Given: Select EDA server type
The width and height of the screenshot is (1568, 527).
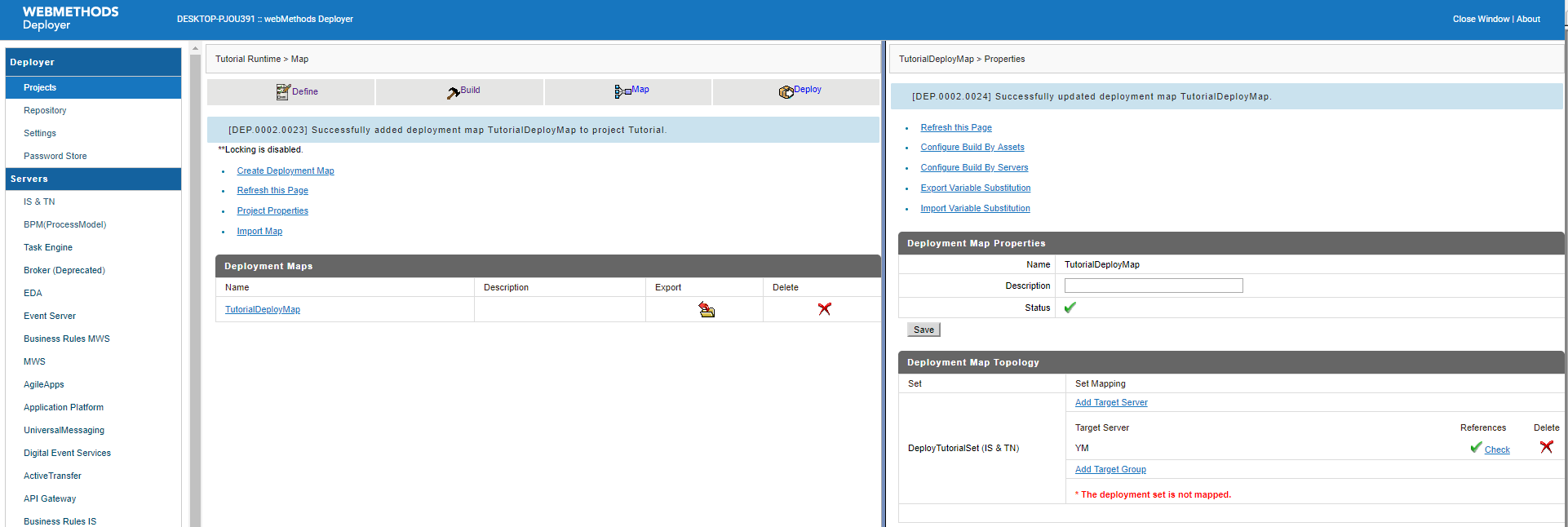Looking at the screenshot, I should pos(33,293).
